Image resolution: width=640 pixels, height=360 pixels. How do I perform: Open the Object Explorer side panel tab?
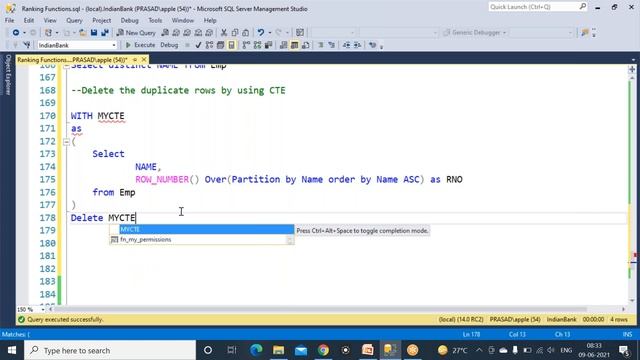pos(8,75)
